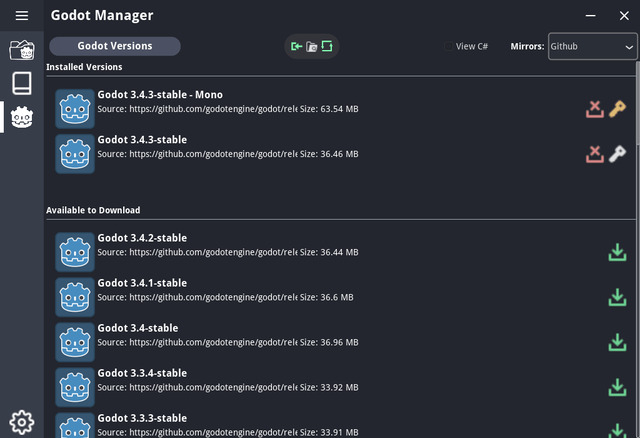
Task: Click the Mirrors dropdown chevron arrow
Action: point(629,47)
